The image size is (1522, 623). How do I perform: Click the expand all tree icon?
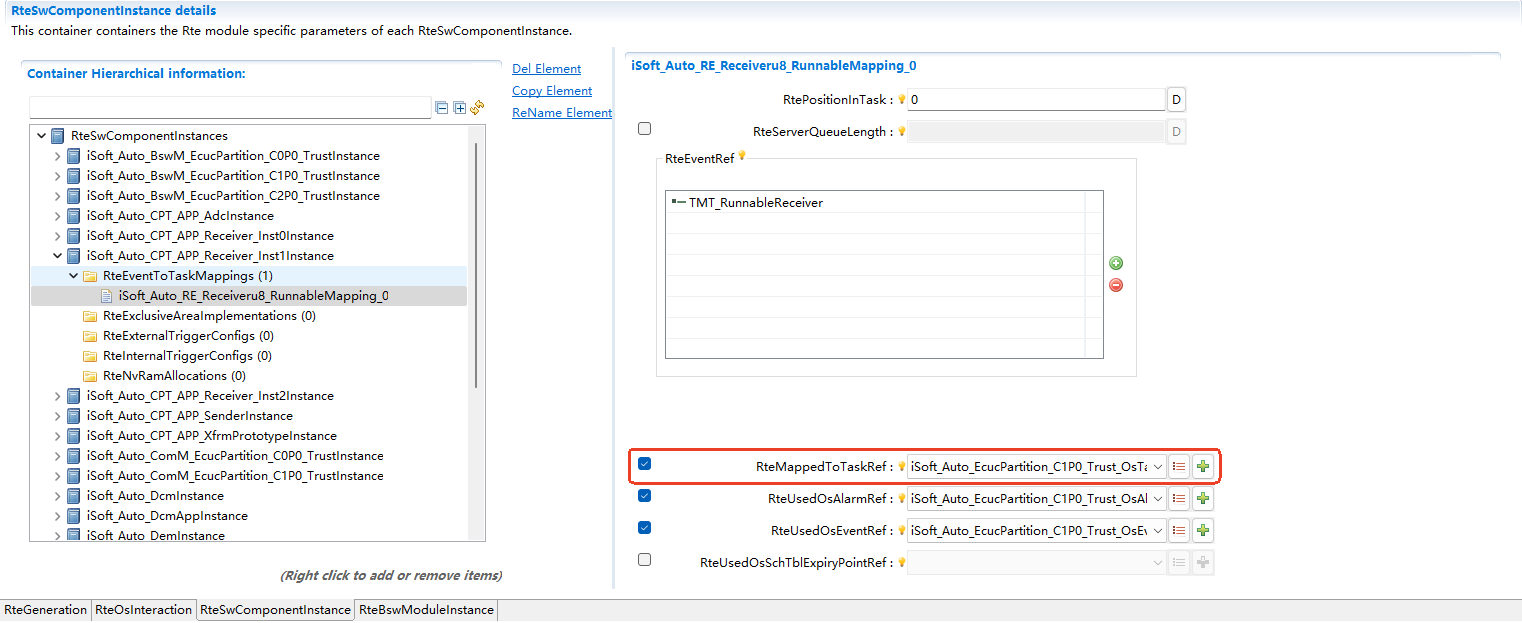(x=460, y=107)
